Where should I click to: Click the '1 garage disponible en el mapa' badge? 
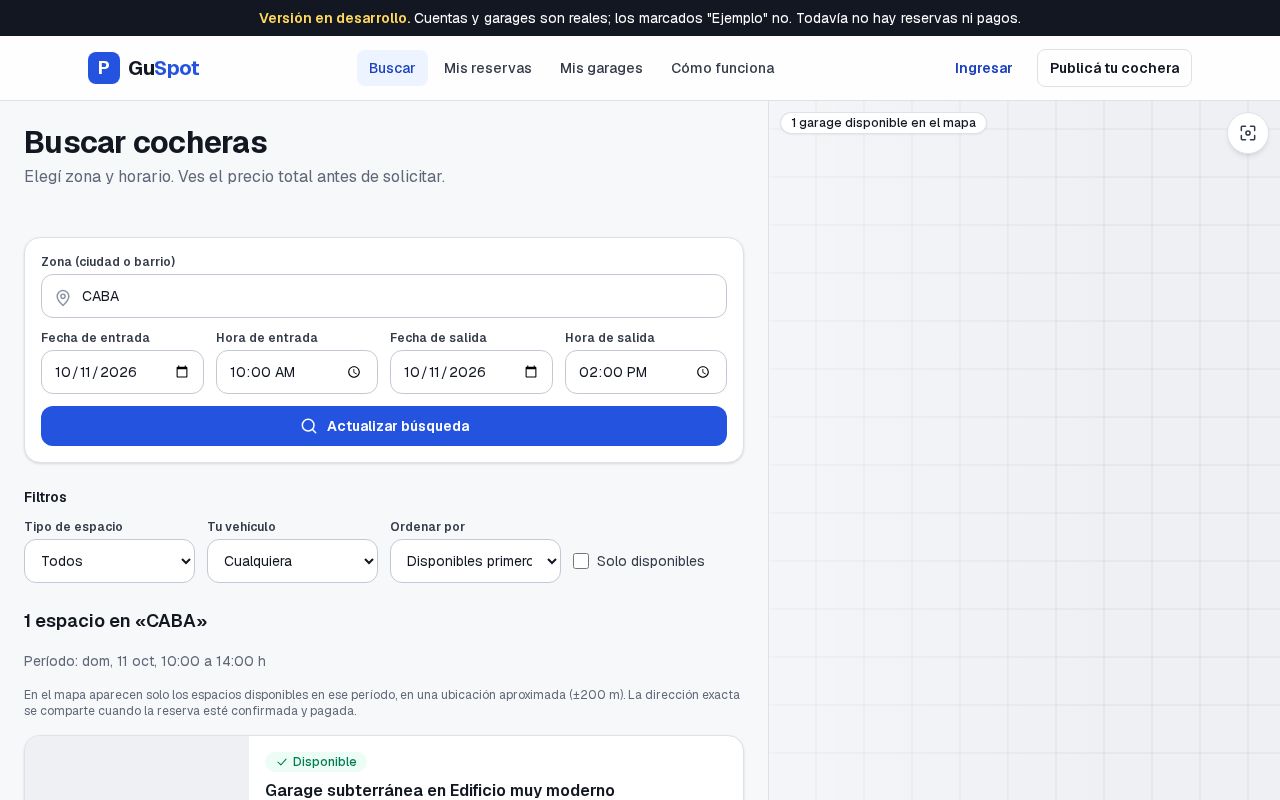click(884, 123)
